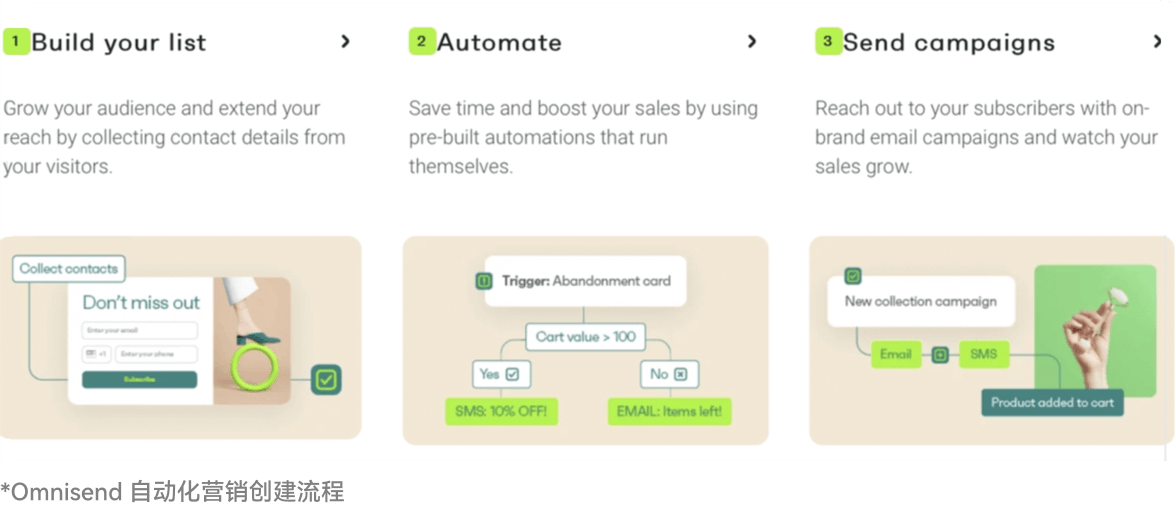Select the SMS channel tag
The height and width of the screenshot is (508, 1175).
(983, 354)
